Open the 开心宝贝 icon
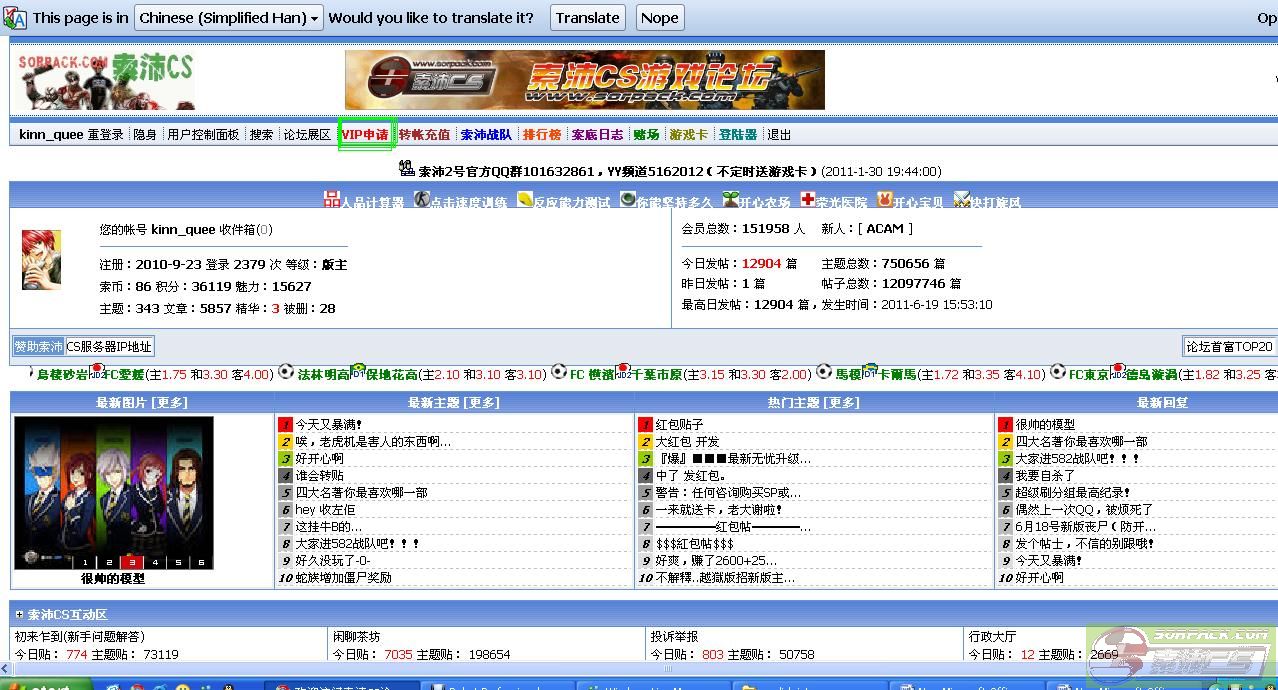This screenshot has height=690, width=1278. 884,200
